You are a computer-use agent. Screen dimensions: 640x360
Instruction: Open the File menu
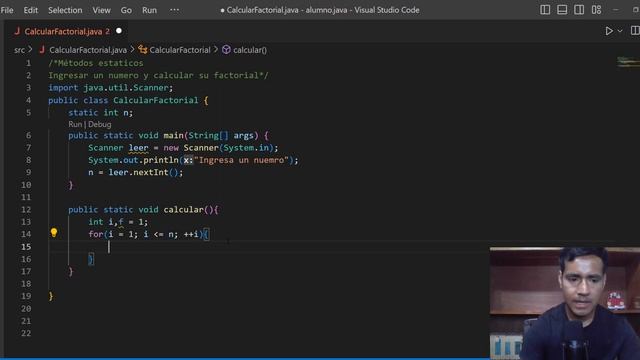(x=7, y=10)
